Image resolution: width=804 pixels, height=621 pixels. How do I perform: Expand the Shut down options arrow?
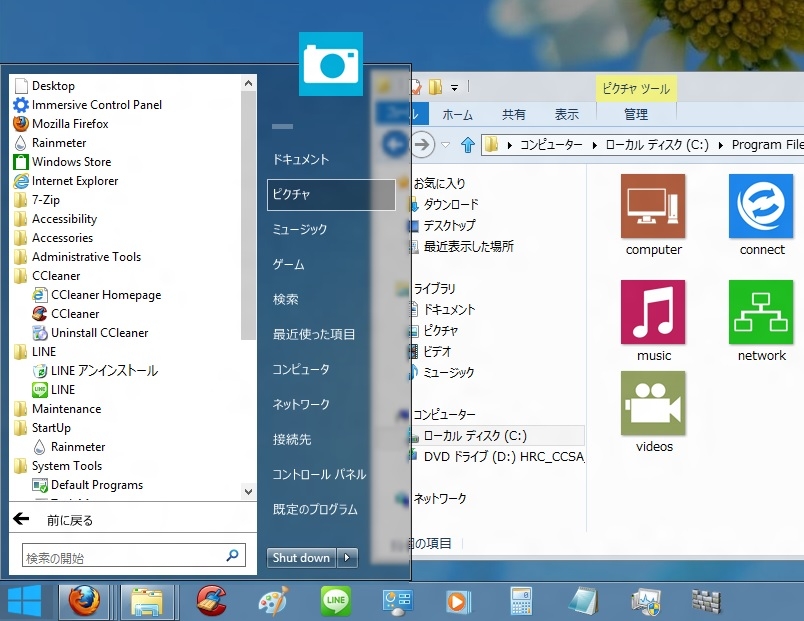[347, 558]
